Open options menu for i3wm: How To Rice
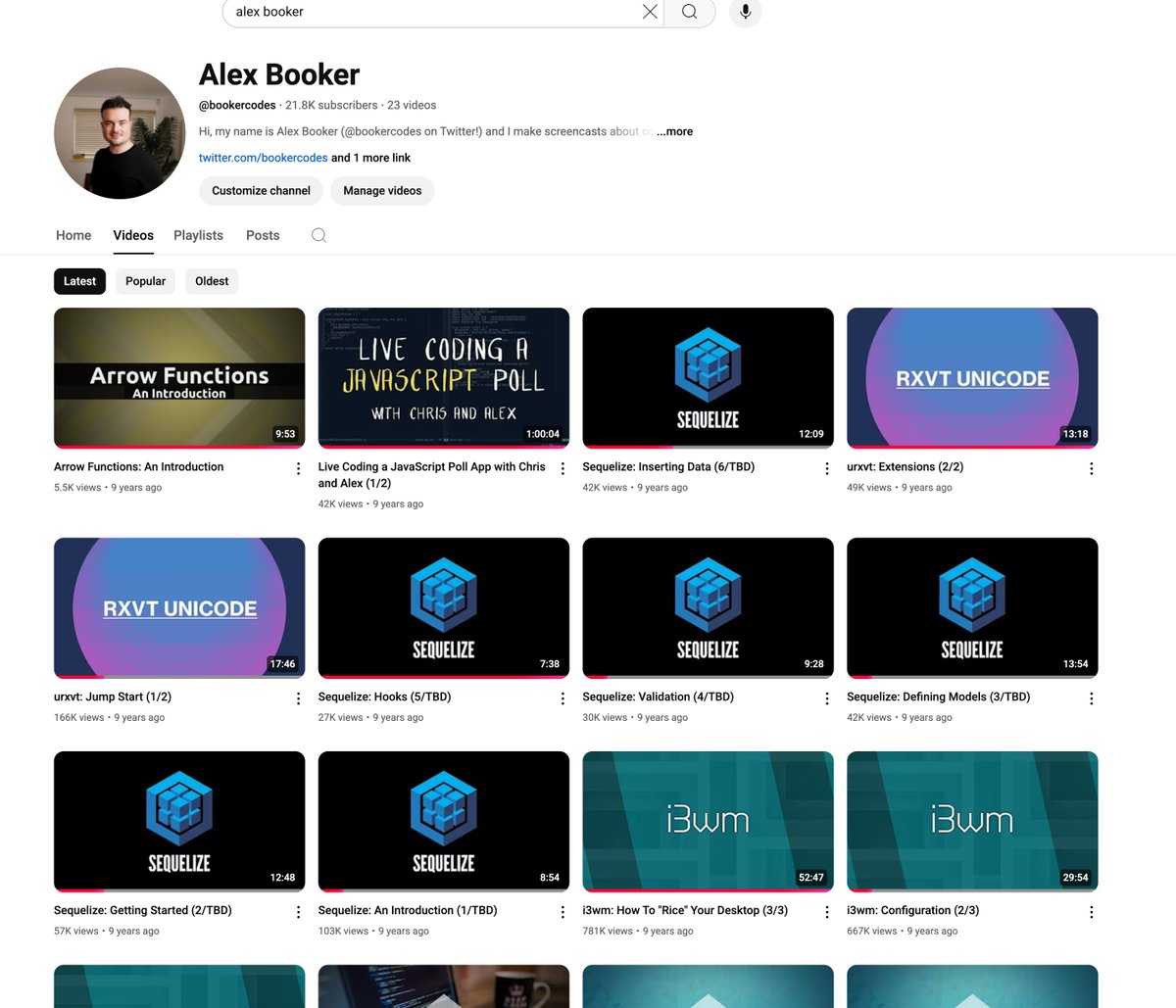 827,912
